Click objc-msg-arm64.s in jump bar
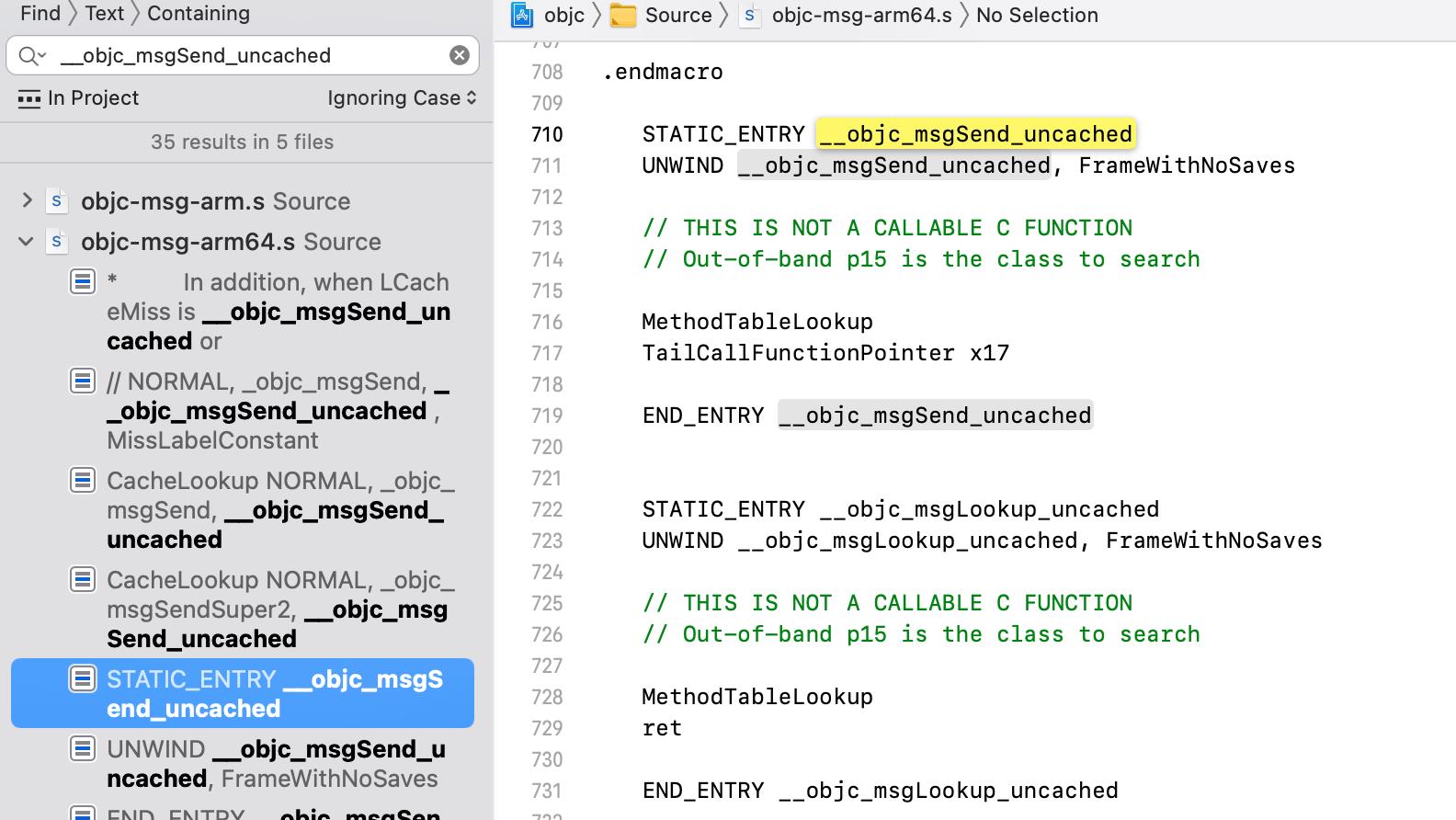The width and height of the screenshot is (1456, 820). [x=862, y=15]
